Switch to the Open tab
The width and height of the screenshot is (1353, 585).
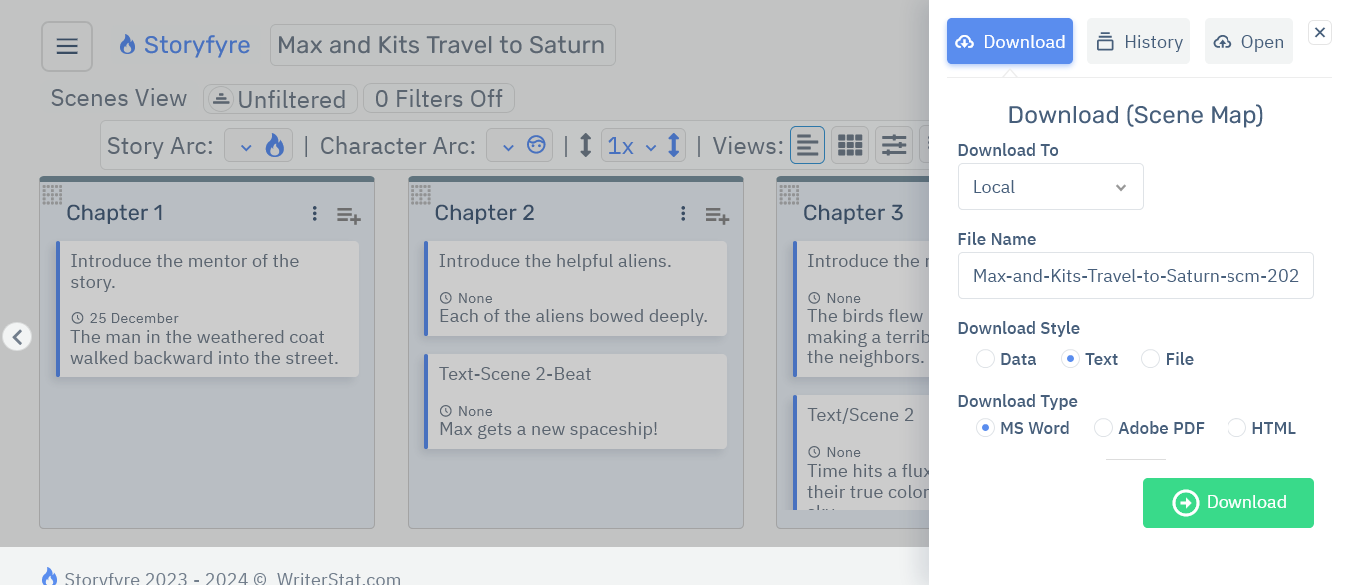click(x=1248, y=42)
